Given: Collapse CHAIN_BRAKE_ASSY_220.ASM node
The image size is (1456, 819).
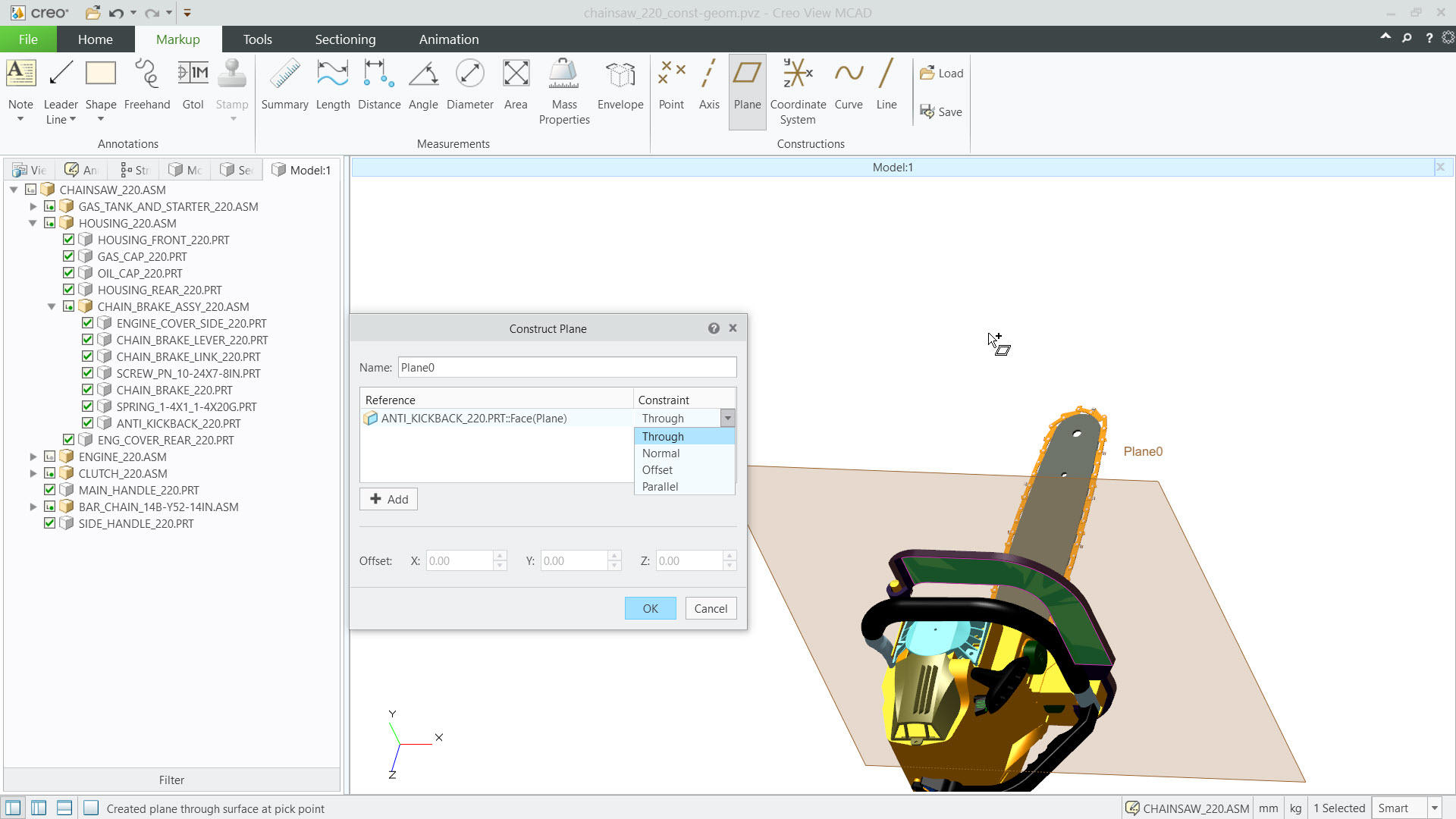Looking at the screenshot, I should [52, 306].
